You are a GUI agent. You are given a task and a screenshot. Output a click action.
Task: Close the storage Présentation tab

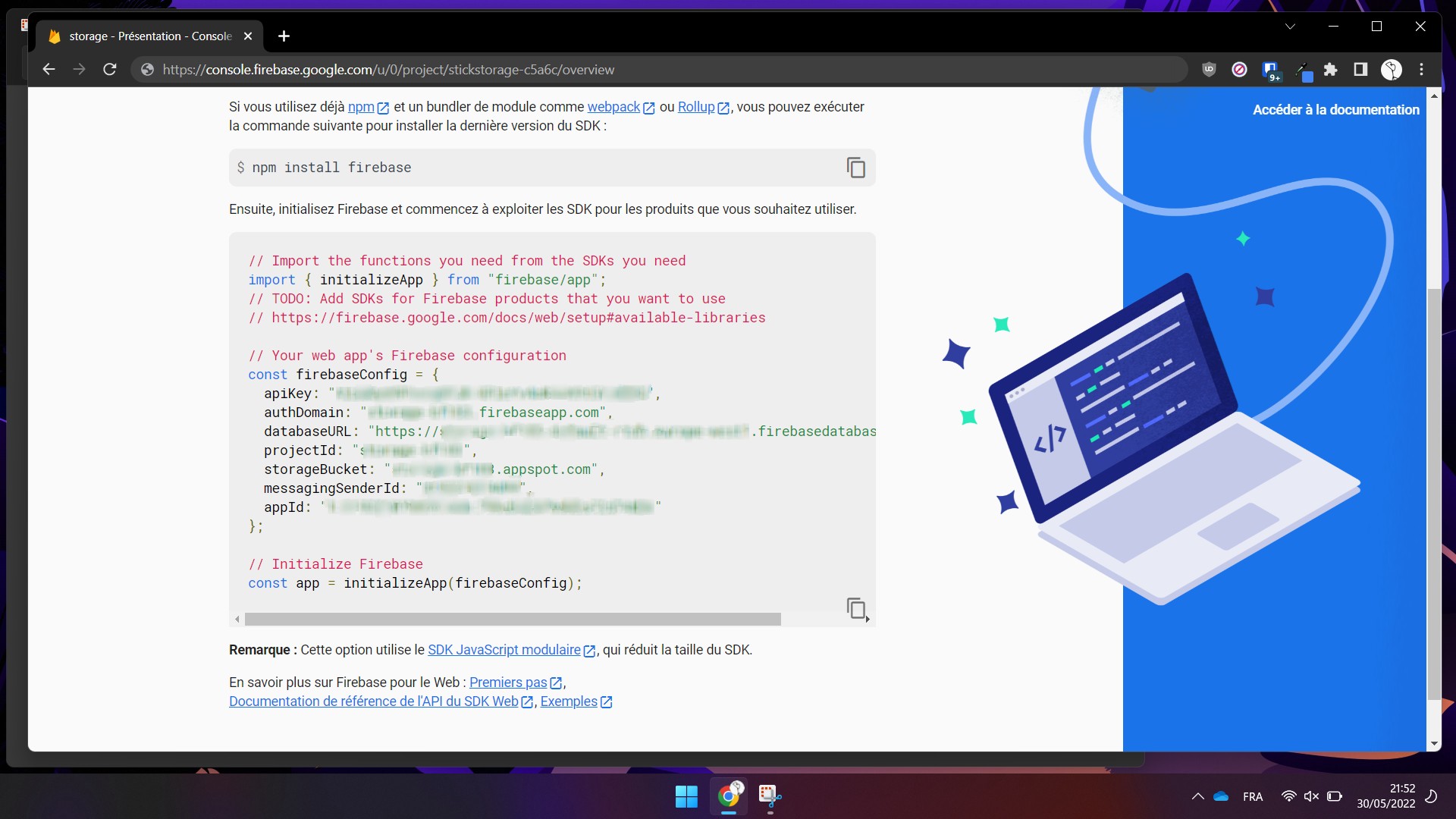pos(248,36)
